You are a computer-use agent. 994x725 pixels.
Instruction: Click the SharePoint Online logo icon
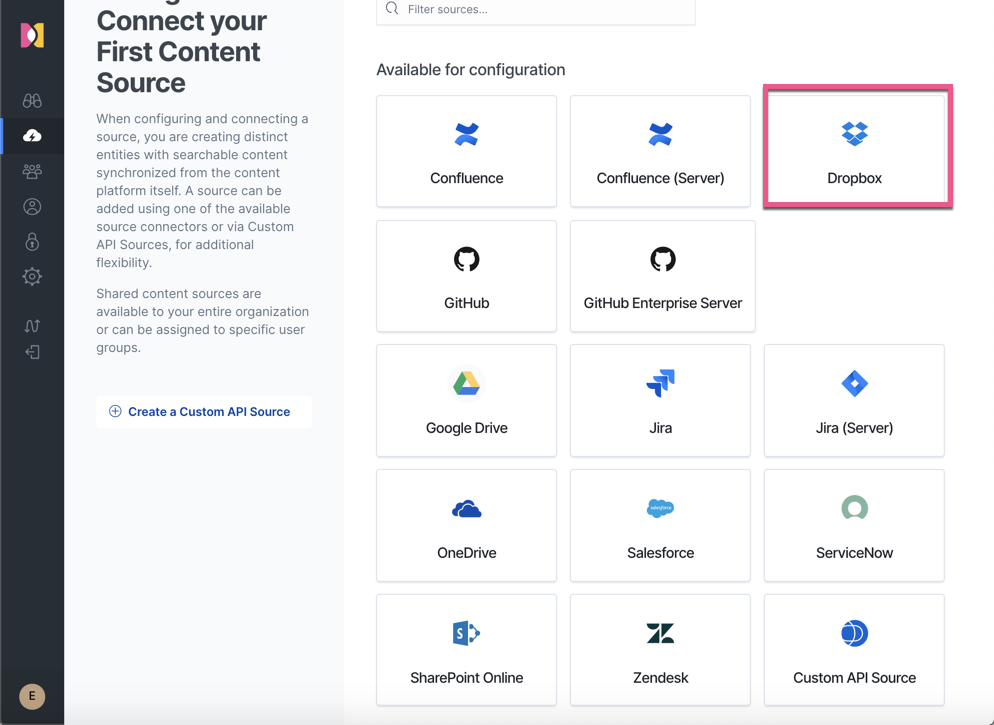point(467,633)
